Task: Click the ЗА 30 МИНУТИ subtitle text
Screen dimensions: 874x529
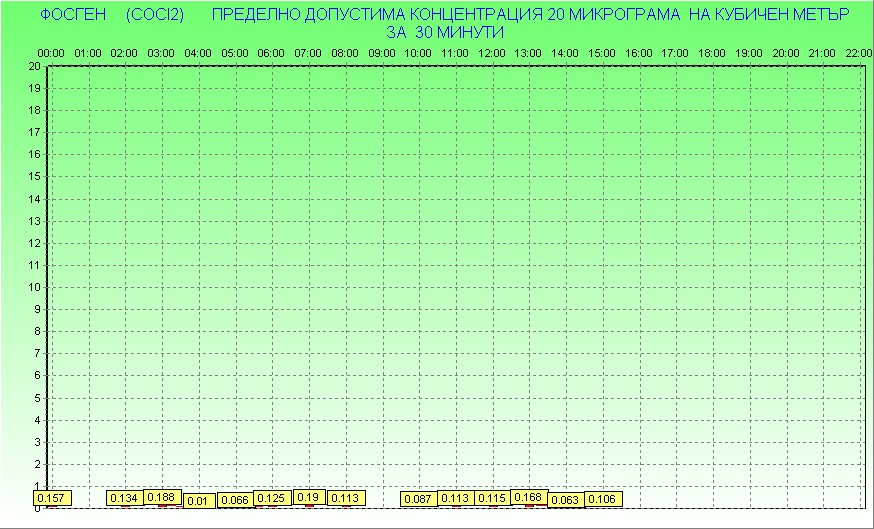Action: pos(443,32)
